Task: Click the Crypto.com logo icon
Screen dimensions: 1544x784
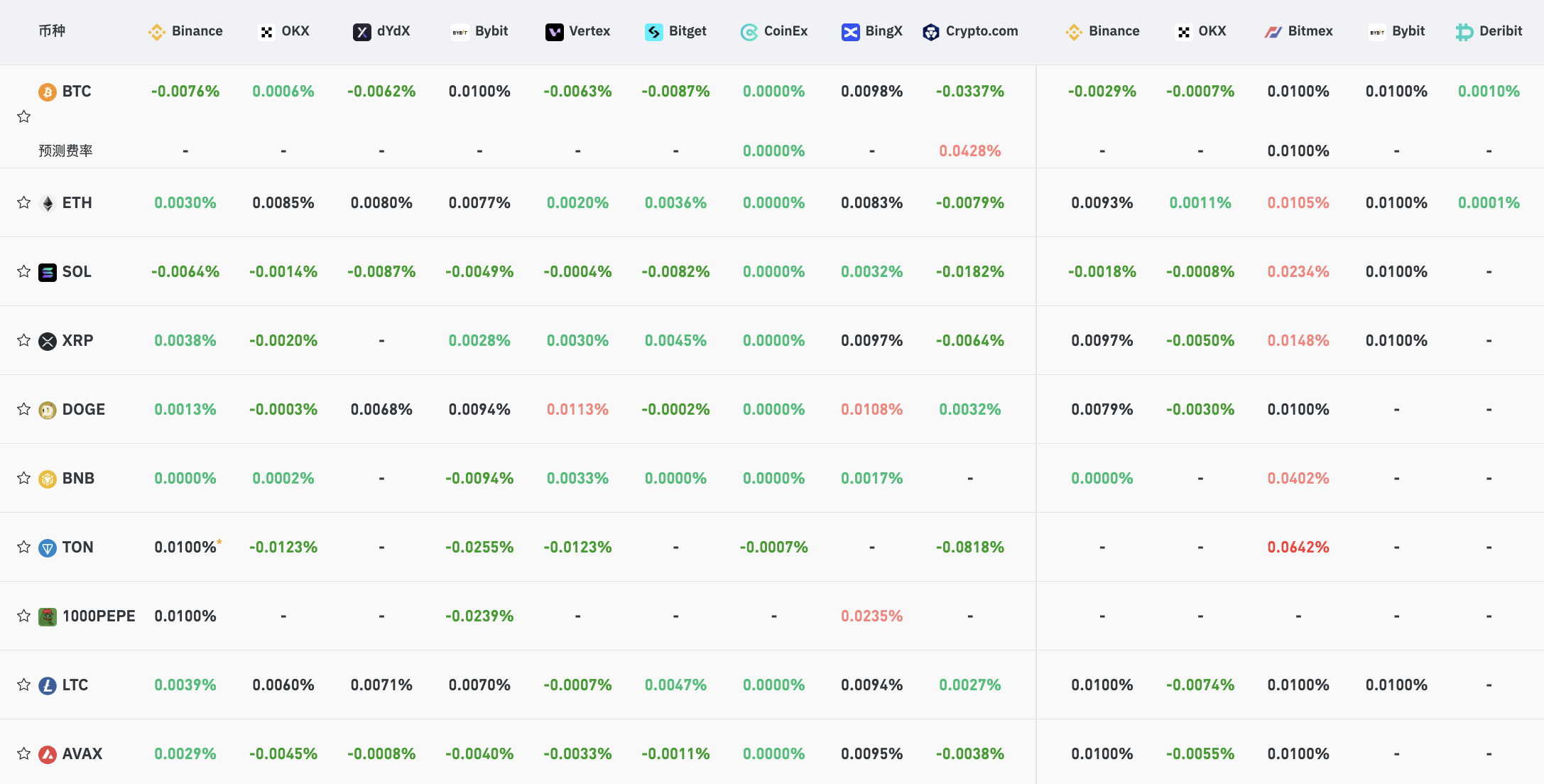Action: [x=930, y=32]
